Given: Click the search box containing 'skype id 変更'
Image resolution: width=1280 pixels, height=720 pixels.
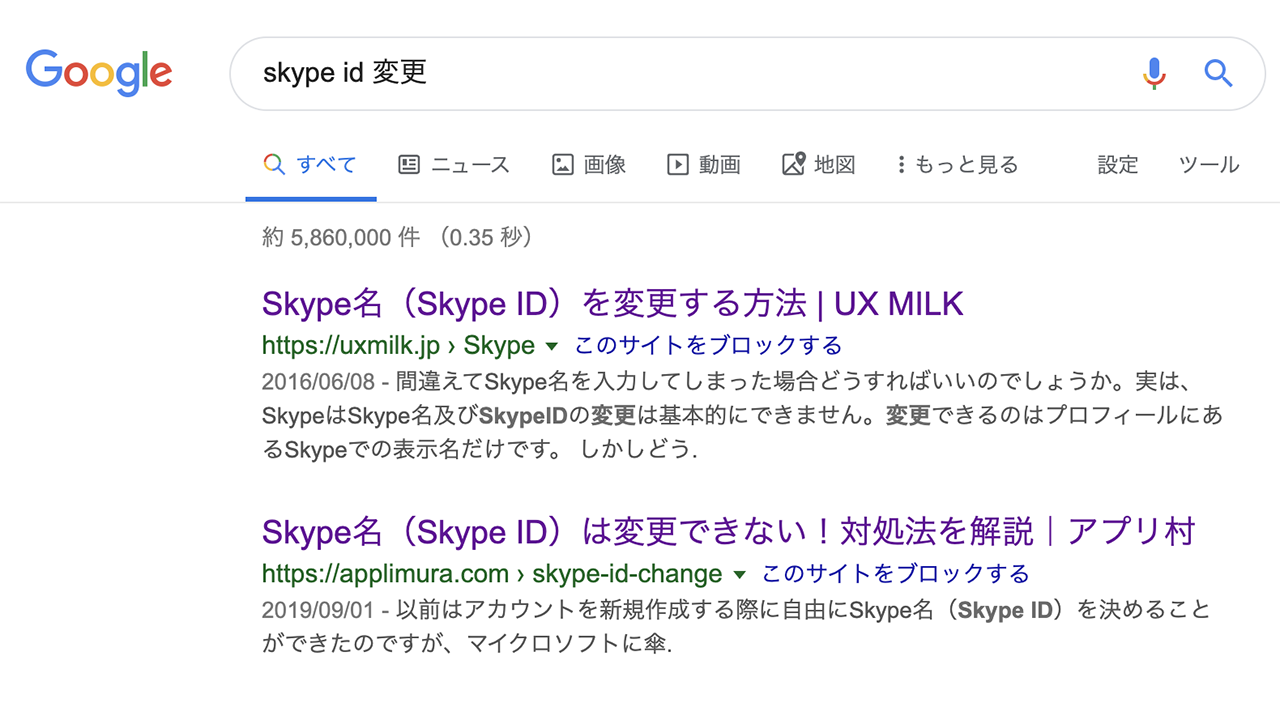Looking at the screenshot, I should pyautogui.click(x=747, y=73).
